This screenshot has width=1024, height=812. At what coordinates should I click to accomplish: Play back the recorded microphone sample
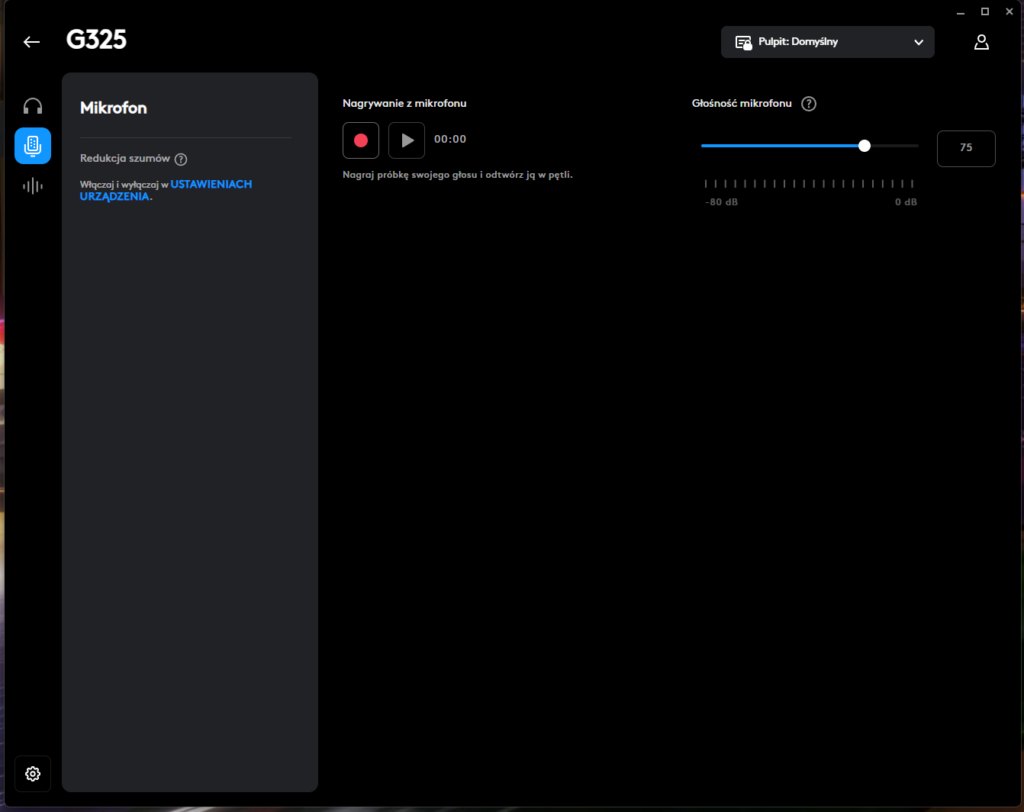pyautogui.click(x=407, y=140)
